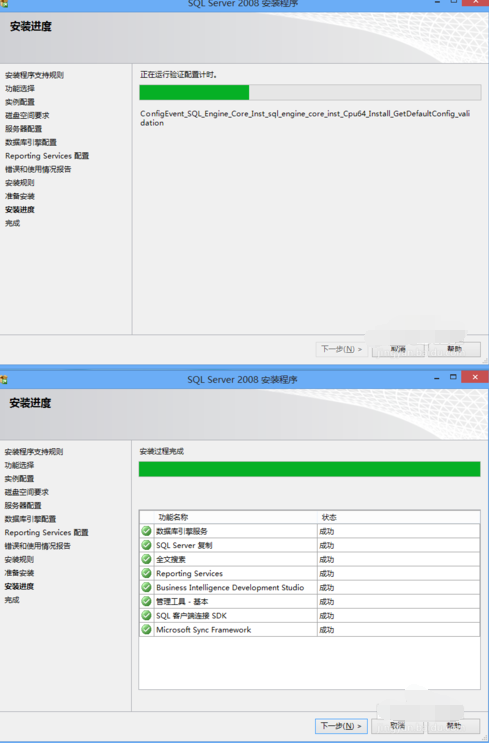Select 磁盘空间要求 step in the in-progress window

pyautogui.click(x=27, y=115)
